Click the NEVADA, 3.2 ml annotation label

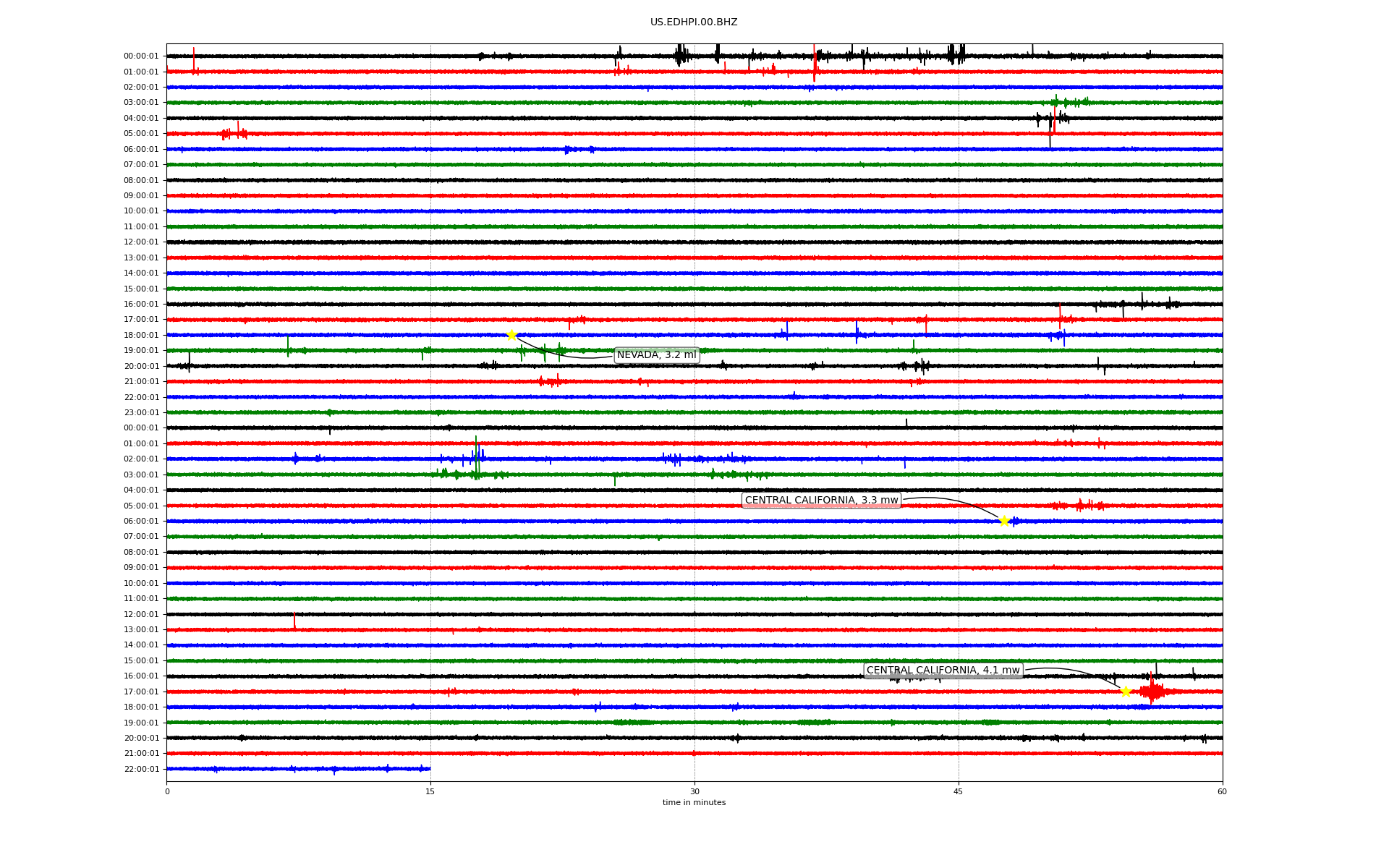coord(656,355)
